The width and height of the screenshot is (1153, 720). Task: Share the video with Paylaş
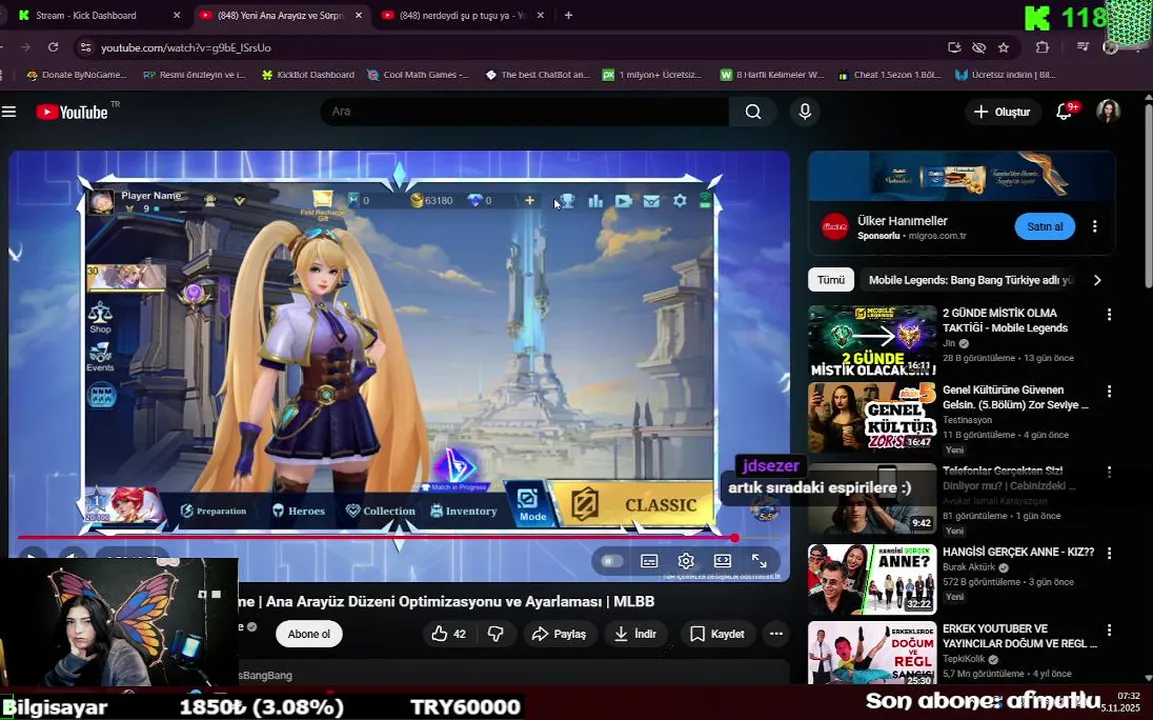[560, 634]
